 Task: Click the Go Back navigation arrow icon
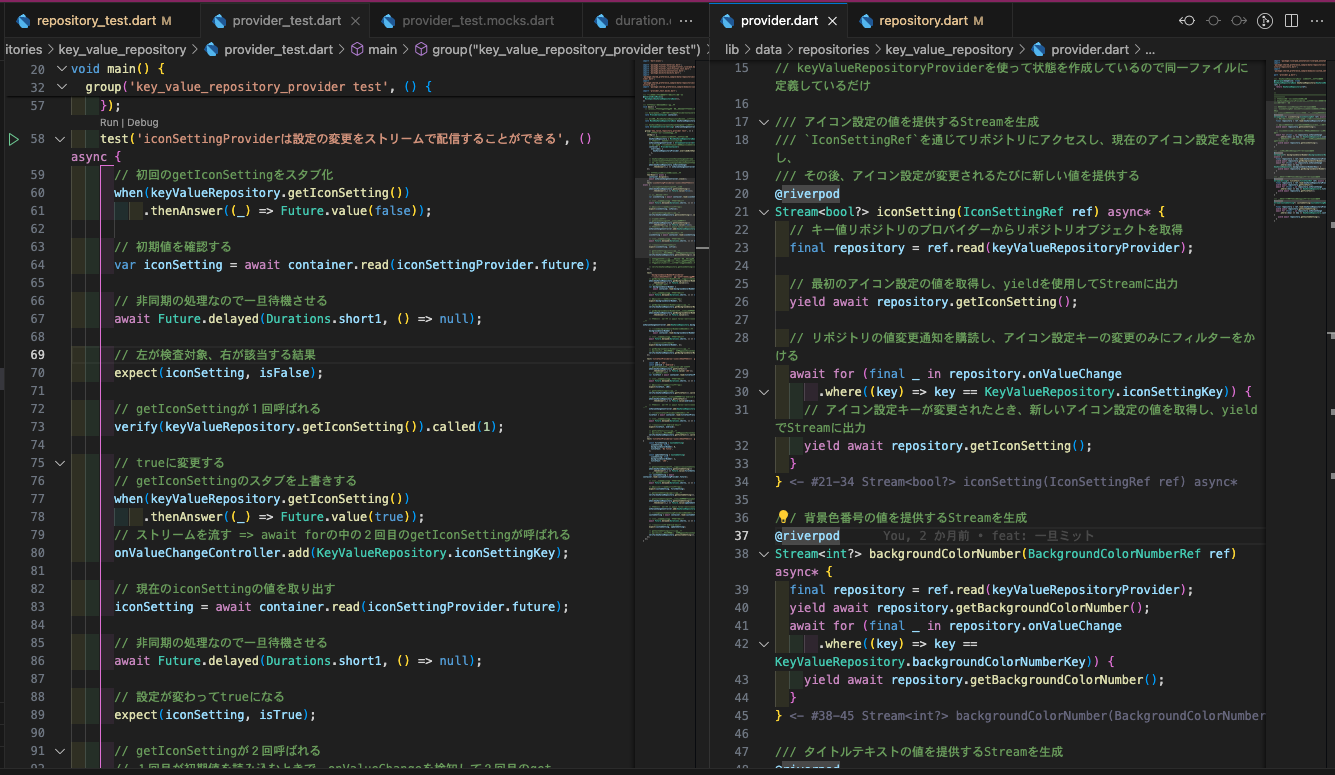(x=1186, y=20)
